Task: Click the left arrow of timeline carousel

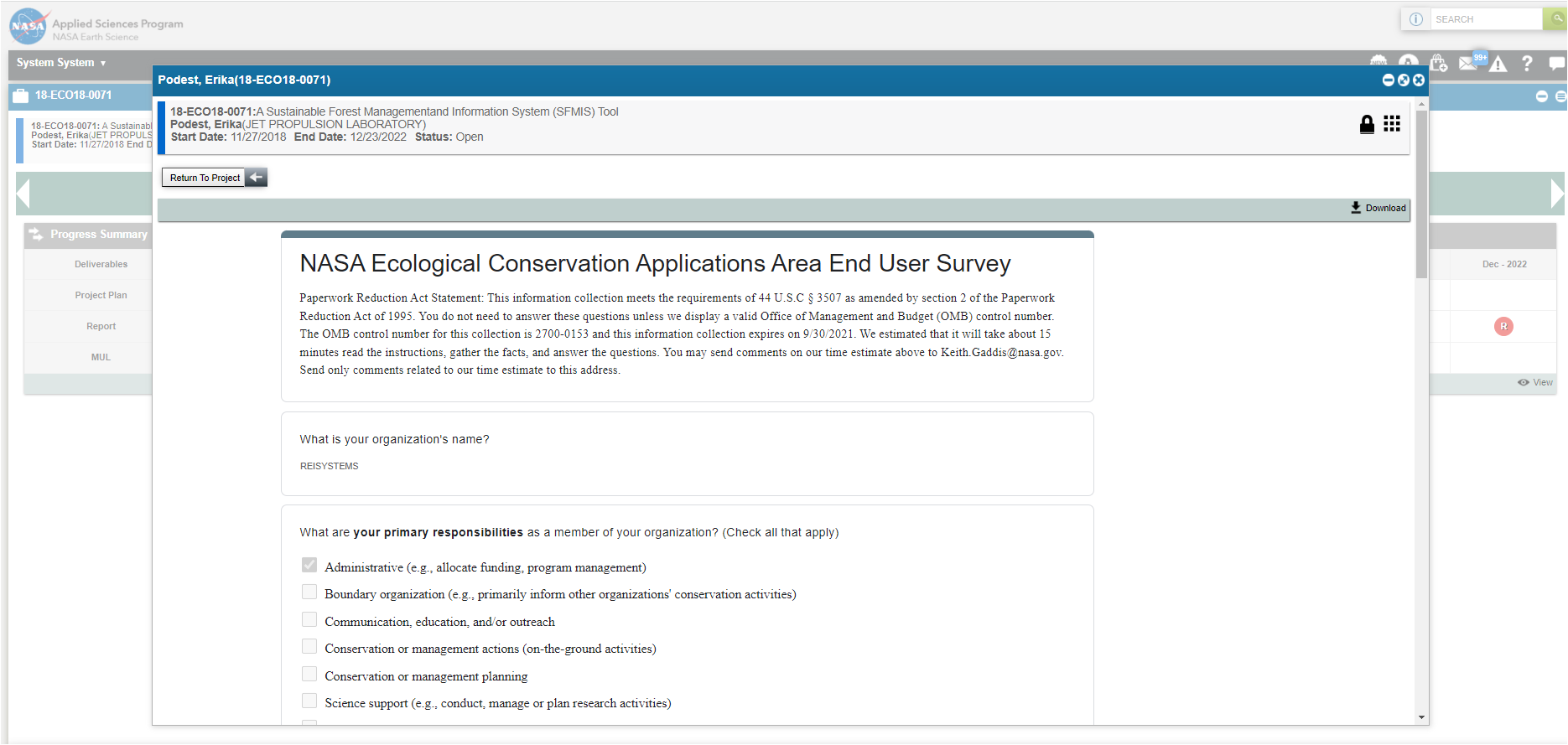Action: coord(23,194)
